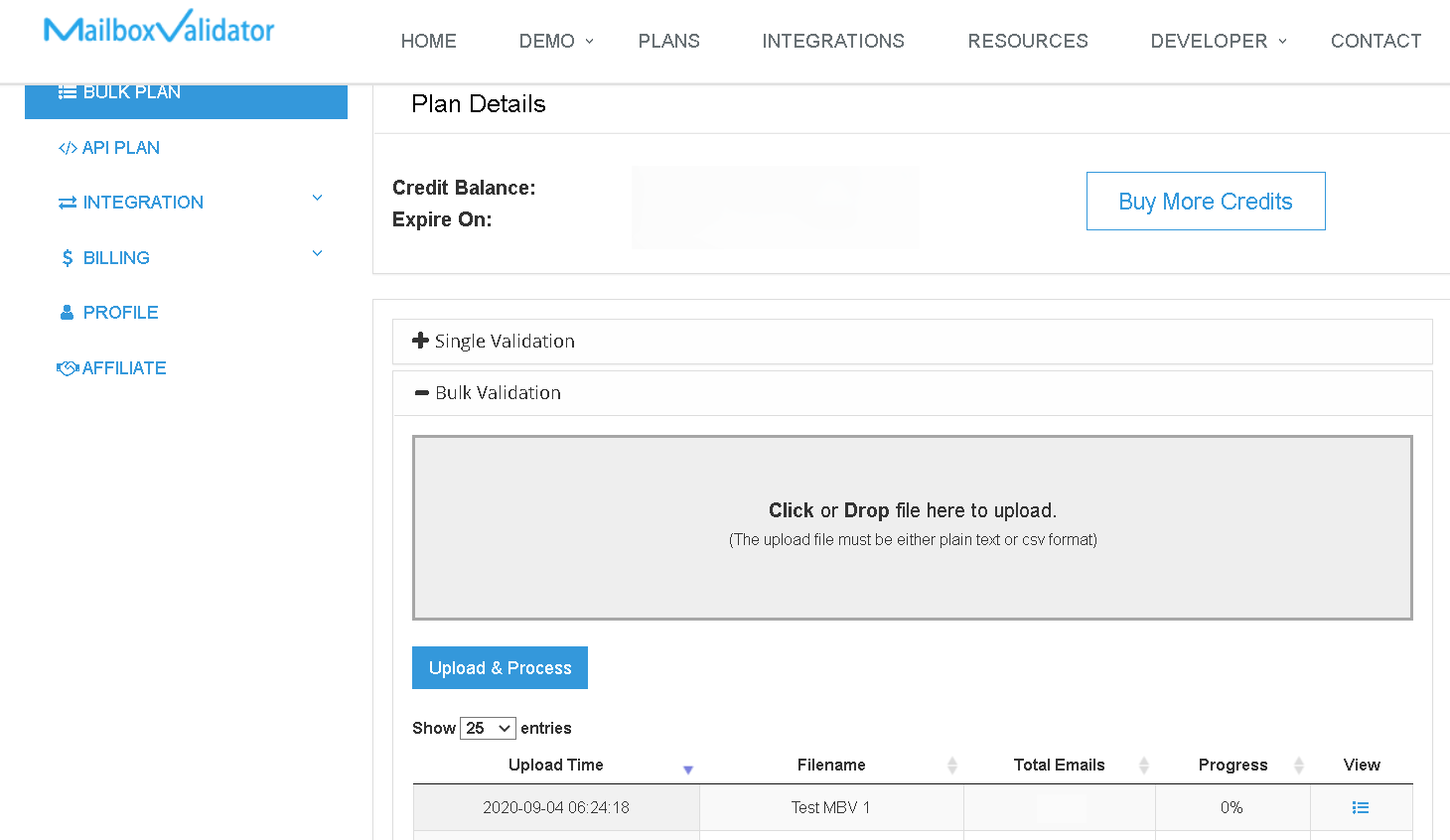Open the DEMO navigation menu

[x=555, y=41]
